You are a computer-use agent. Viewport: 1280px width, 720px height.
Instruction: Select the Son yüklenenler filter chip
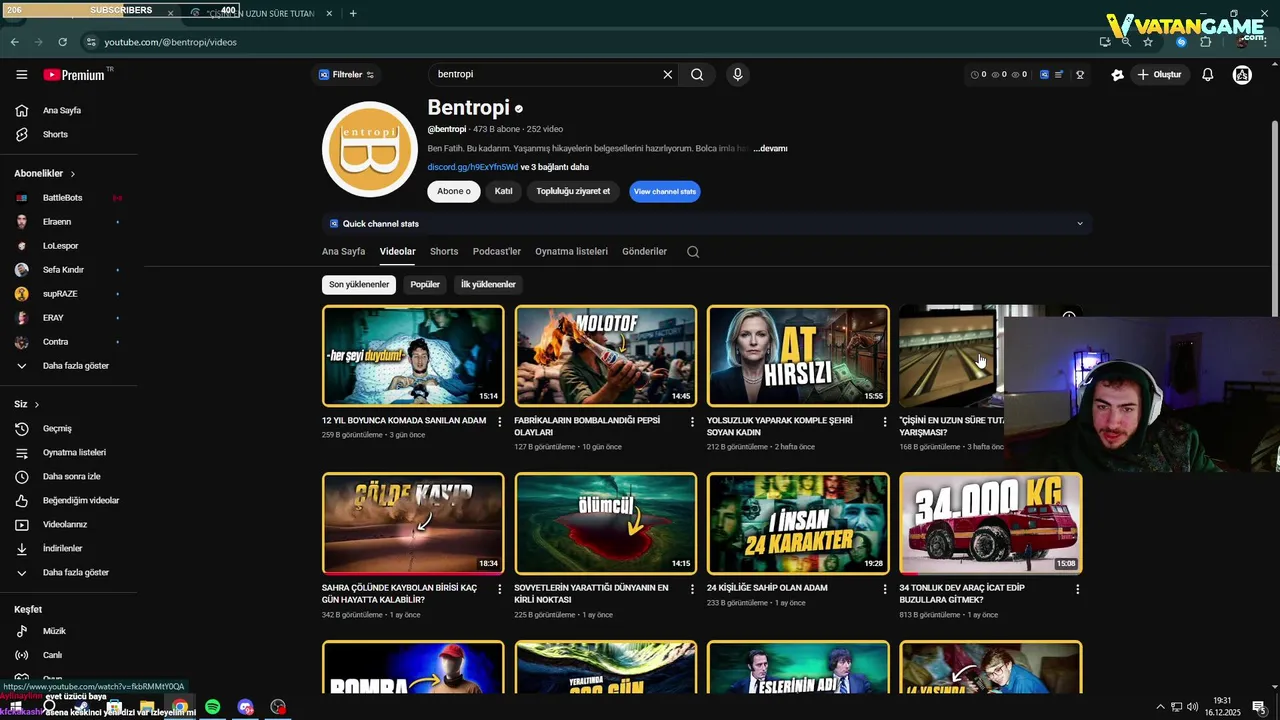pos(359,284)
